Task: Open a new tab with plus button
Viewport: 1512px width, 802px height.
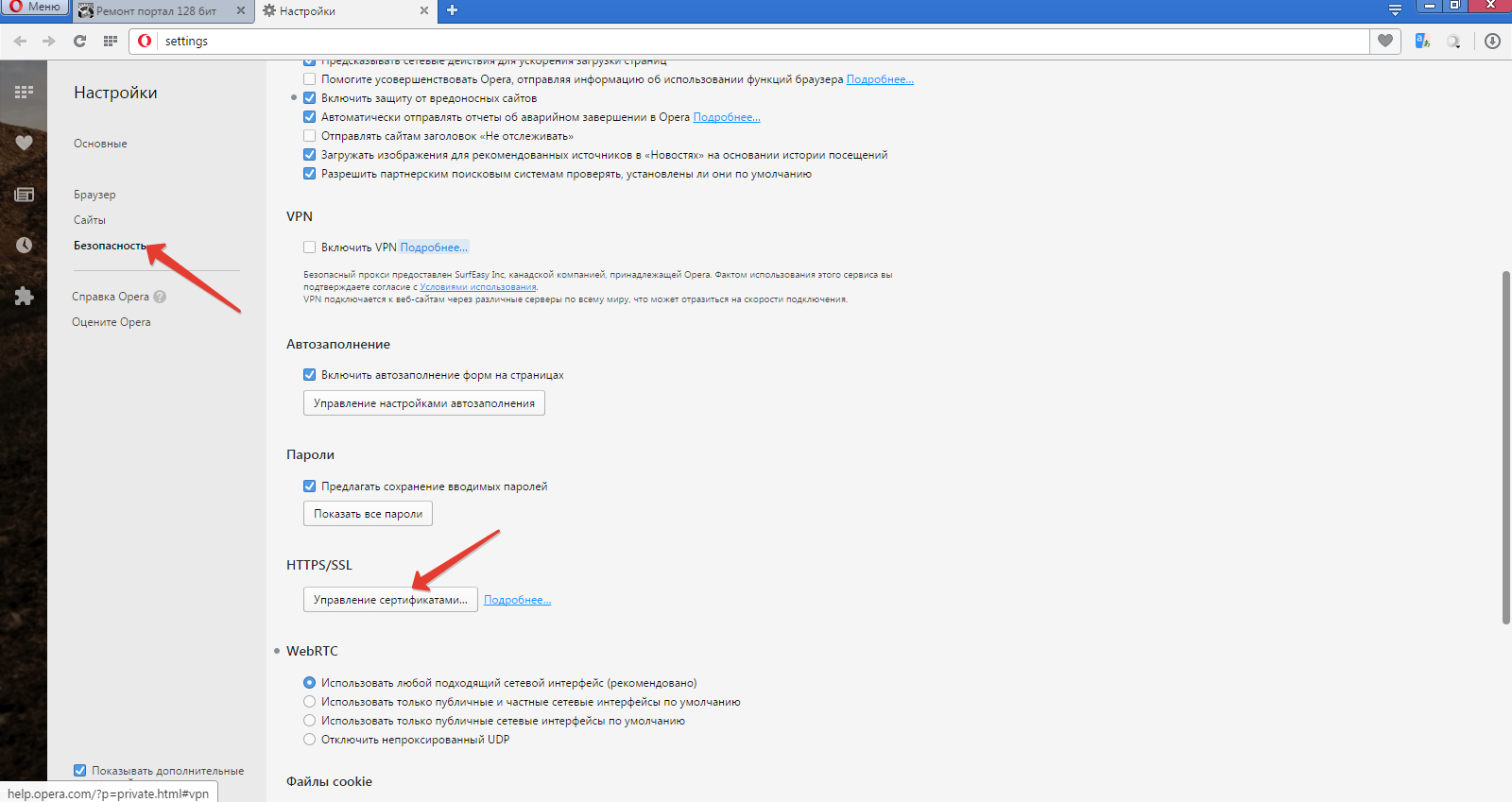Action: (x=452, y=10)
